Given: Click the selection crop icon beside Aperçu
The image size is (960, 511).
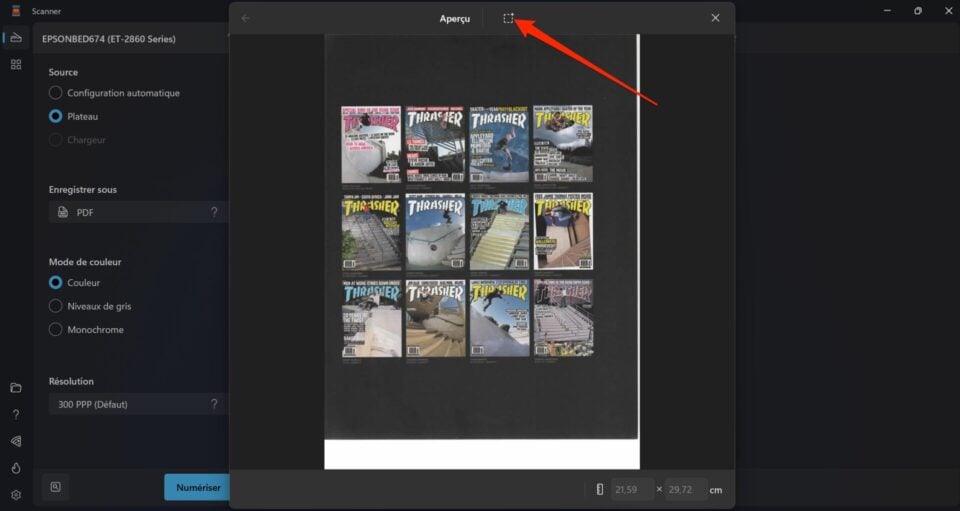Looking at the screenshot, I should click(x=508, y=18).
